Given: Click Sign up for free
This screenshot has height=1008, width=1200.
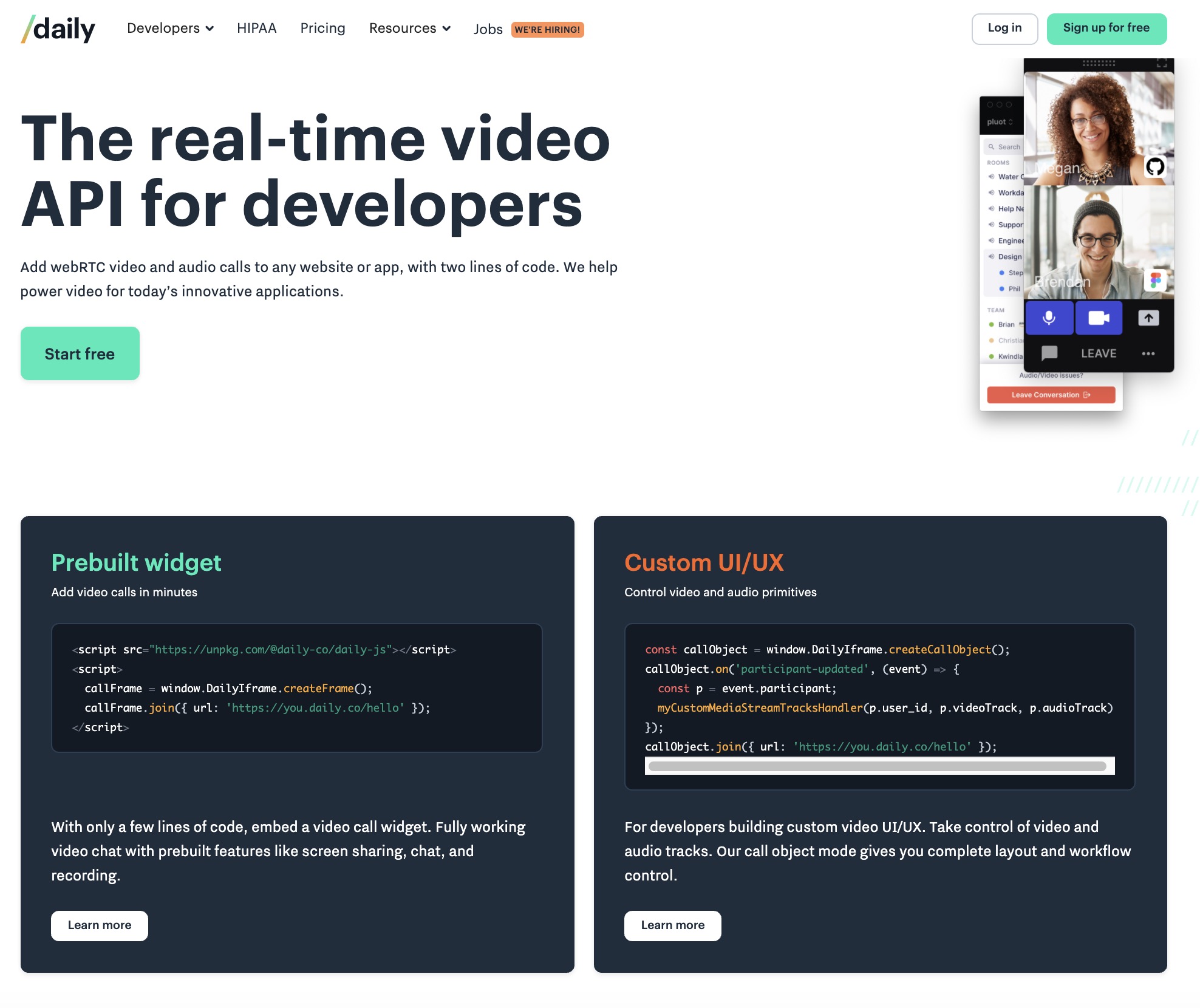Looking at the screenshot, I should coord(1106,29).
